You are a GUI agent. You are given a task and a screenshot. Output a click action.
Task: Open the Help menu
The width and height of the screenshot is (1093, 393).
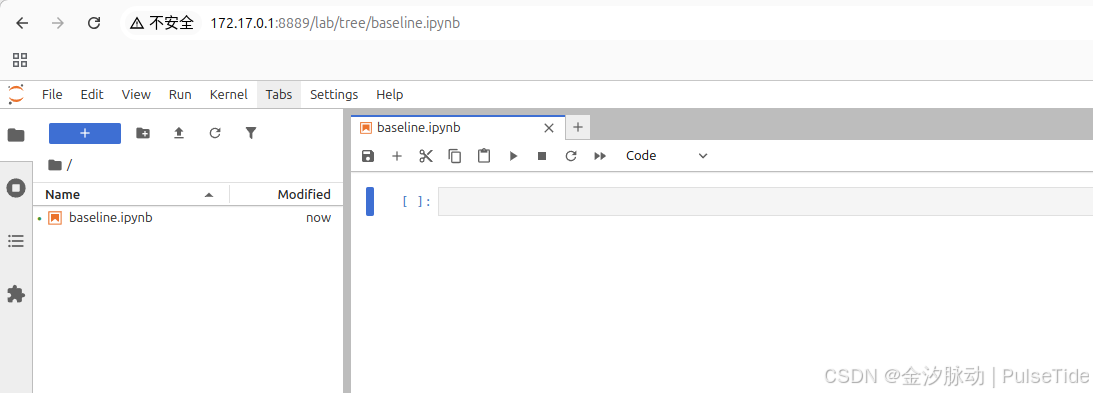click(390, 94)
